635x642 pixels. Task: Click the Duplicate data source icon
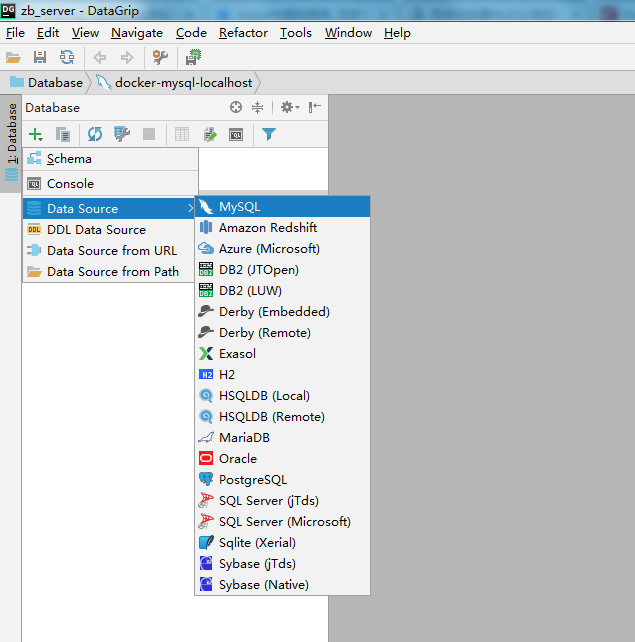pos(63,134)
